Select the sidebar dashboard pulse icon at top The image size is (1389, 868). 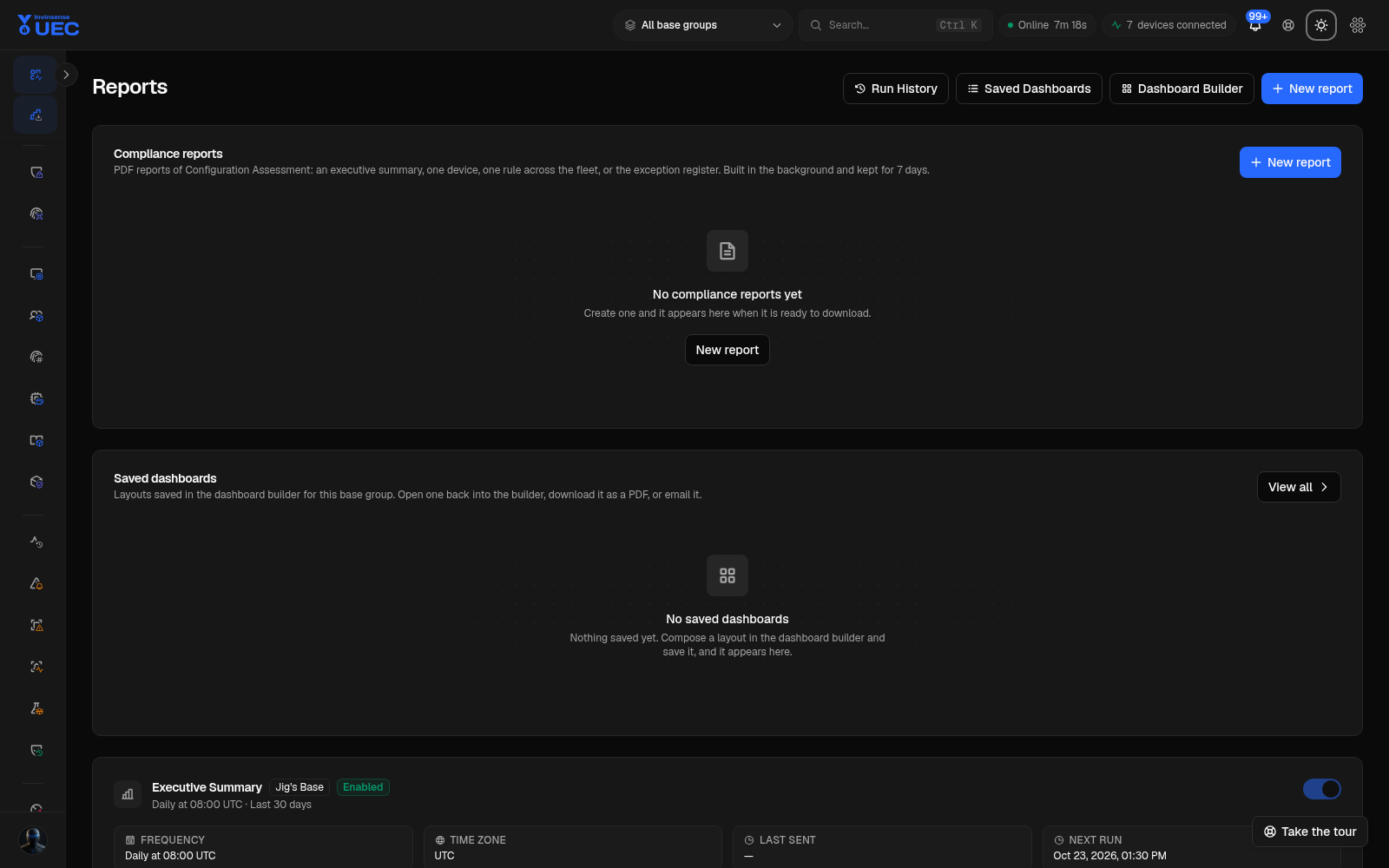click(x=36, y=75)
